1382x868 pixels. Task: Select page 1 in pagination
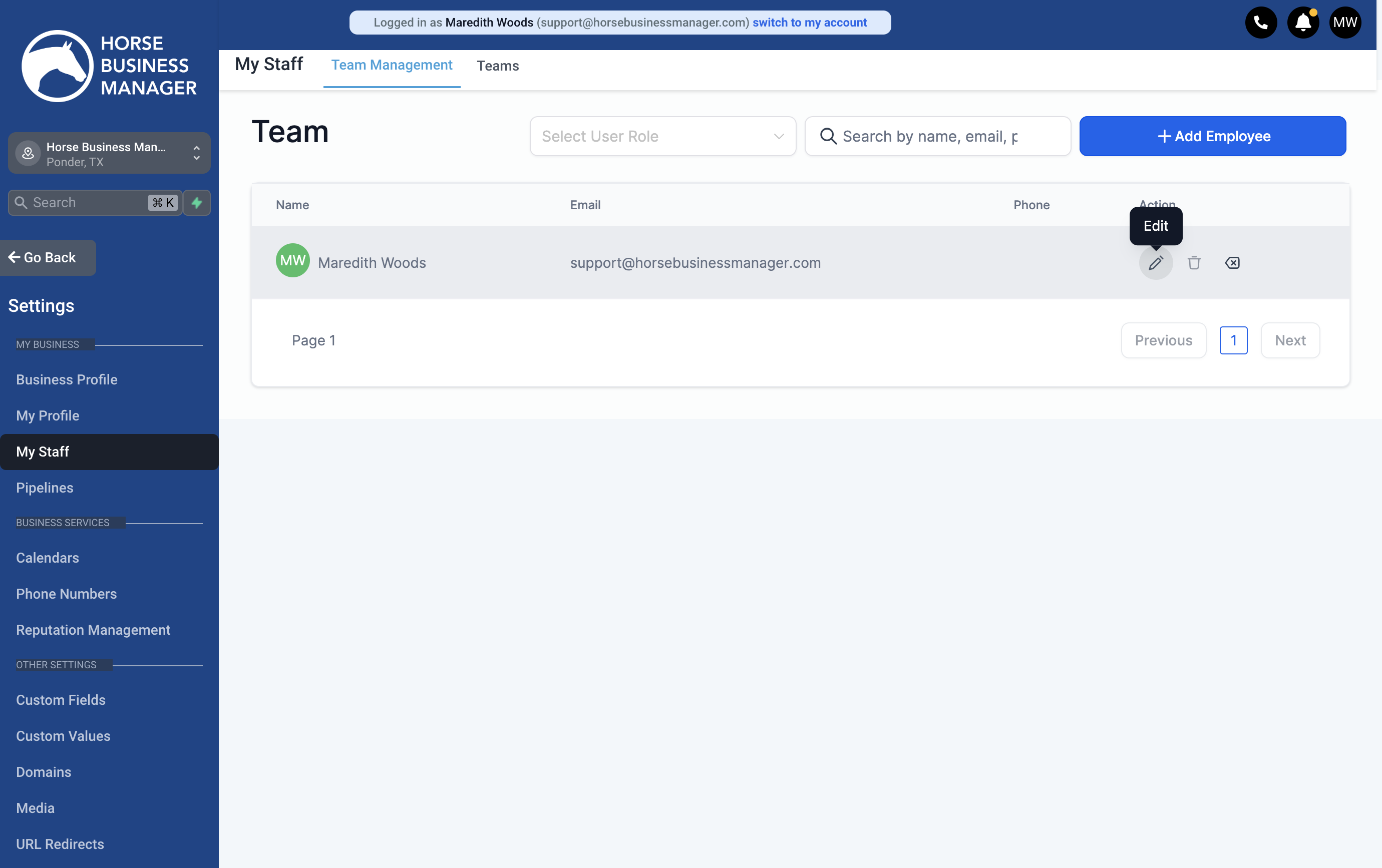pos(1233,340)
